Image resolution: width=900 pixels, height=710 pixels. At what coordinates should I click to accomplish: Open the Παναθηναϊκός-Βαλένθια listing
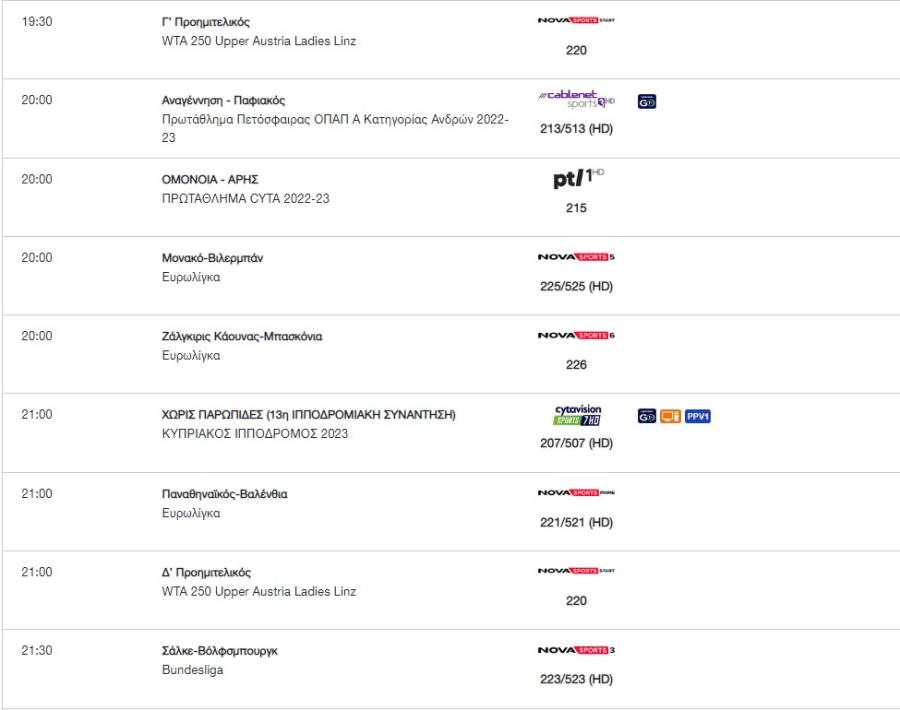pos(224,494)
